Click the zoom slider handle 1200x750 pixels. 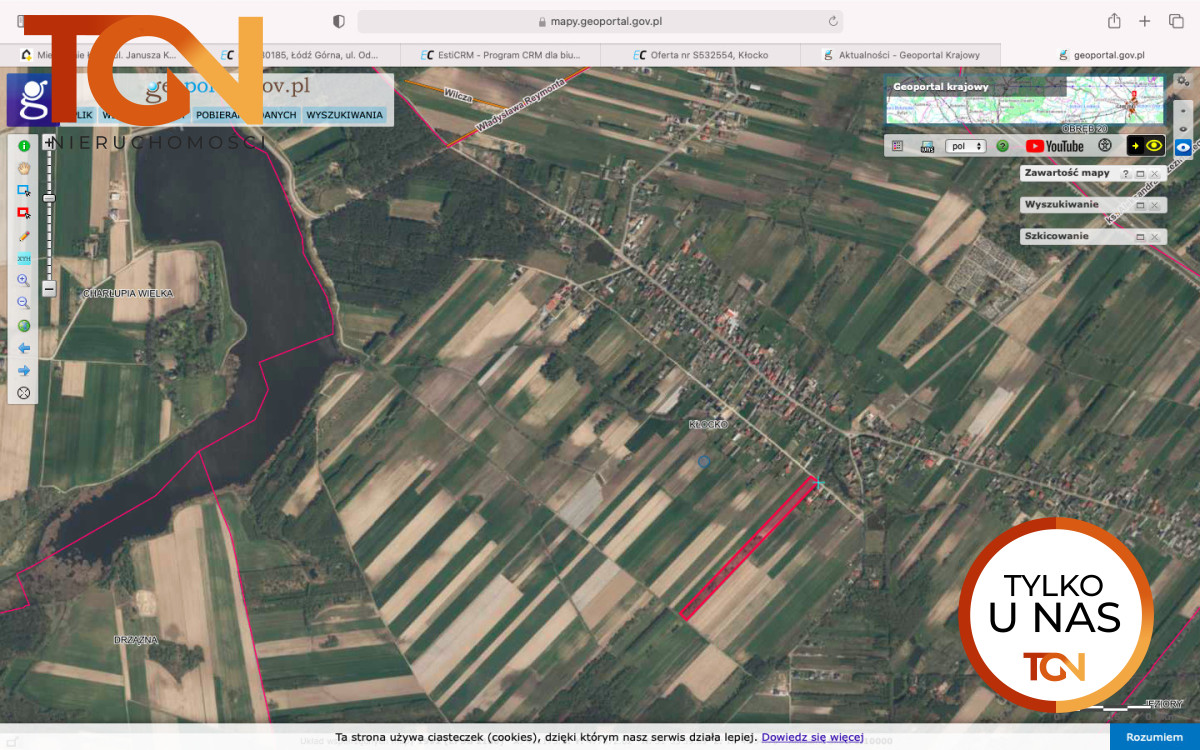(x=48, y=198)
